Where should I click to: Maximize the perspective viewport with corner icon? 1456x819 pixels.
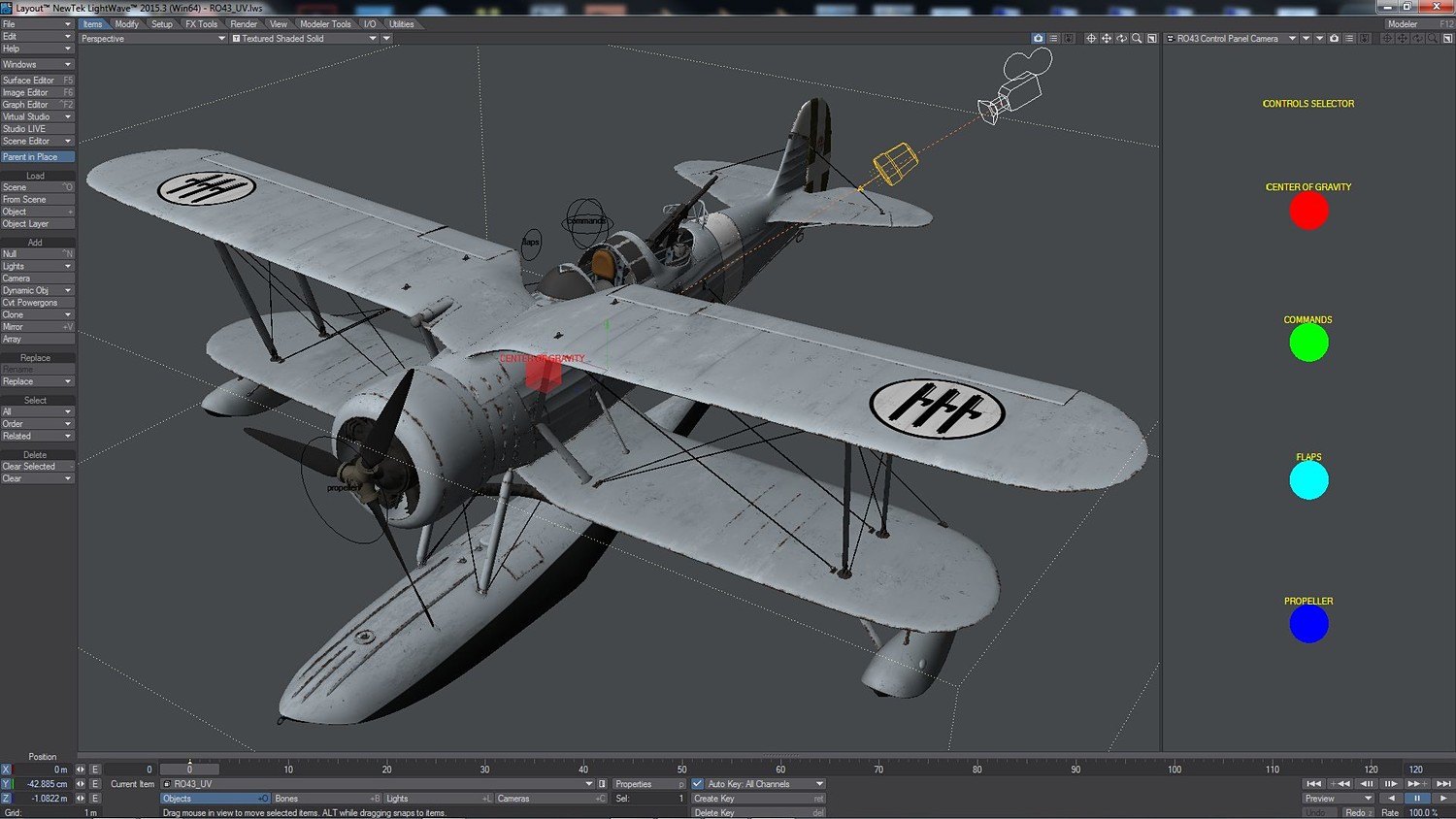1152,39
